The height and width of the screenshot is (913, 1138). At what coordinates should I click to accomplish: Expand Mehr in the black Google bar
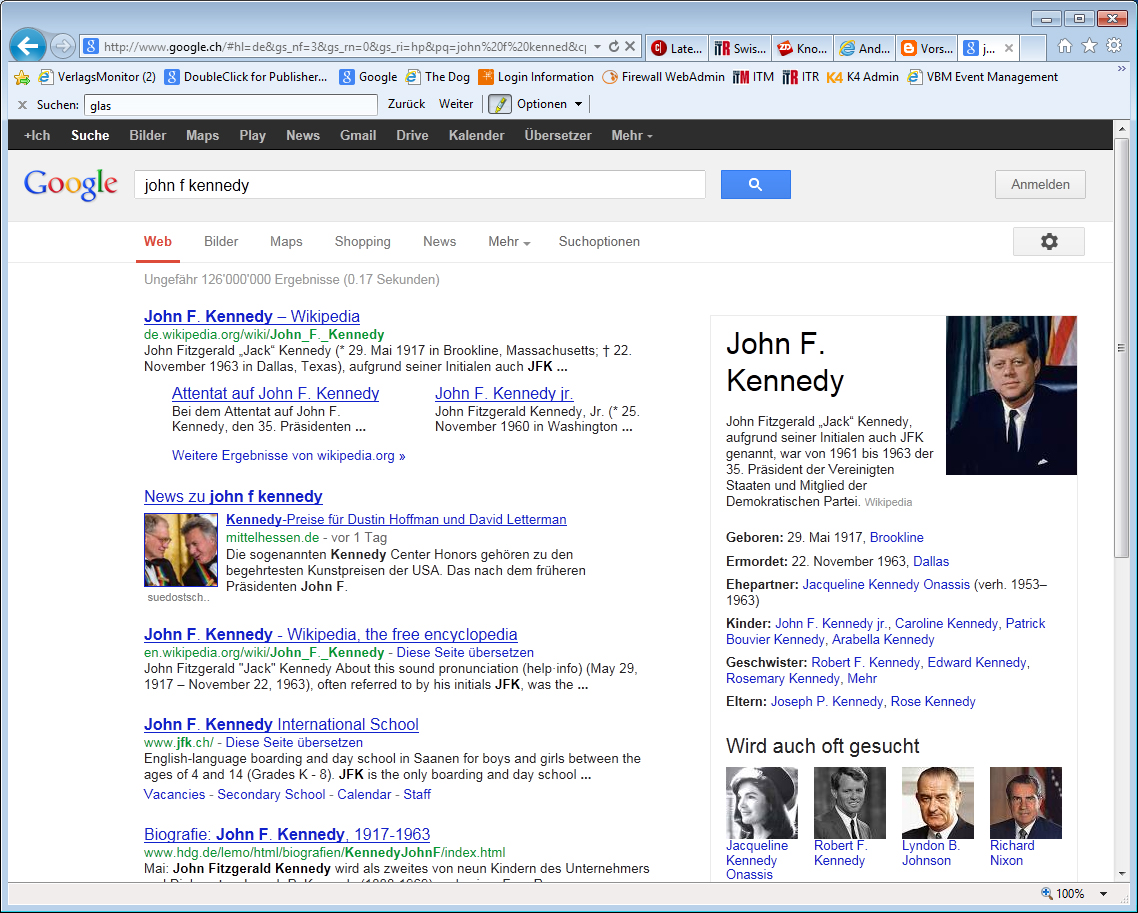tap(631, 136)
